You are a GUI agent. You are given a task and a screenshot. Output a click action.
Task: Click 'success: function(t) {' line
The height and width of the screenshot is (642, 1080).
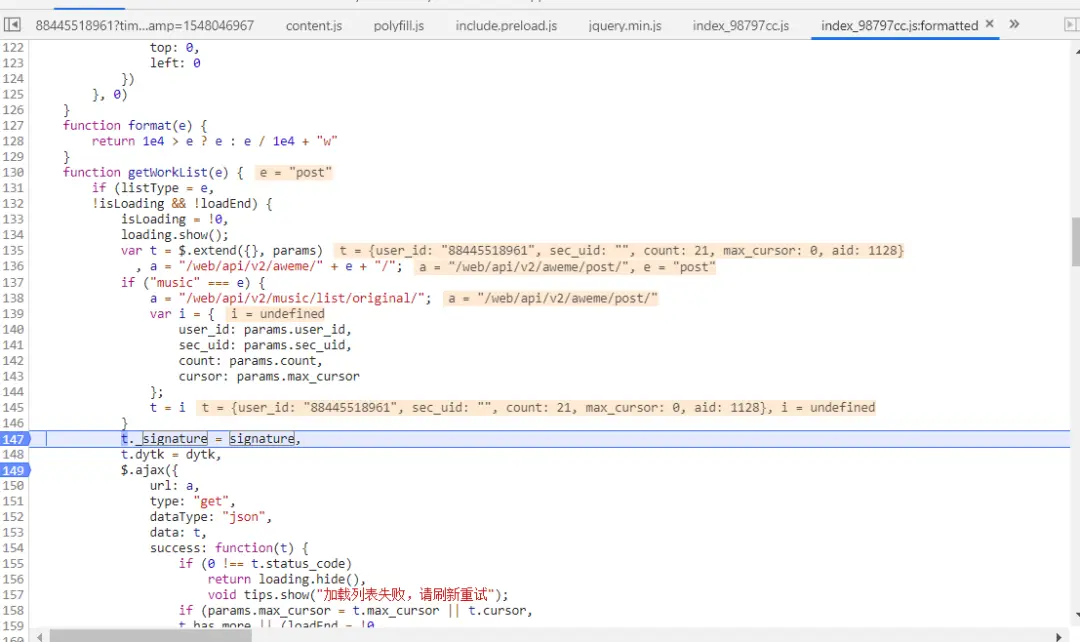(229, 548)
